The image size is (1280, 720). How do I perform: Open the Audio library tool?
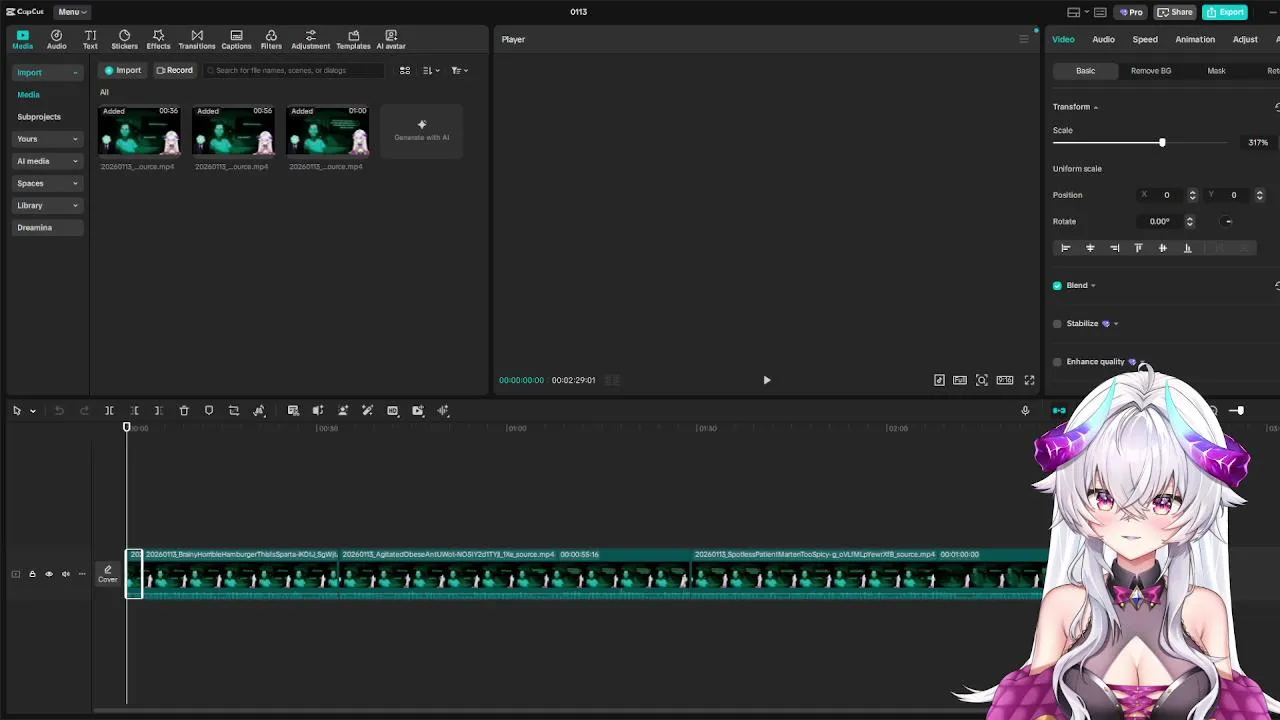(x=56, y=39)
